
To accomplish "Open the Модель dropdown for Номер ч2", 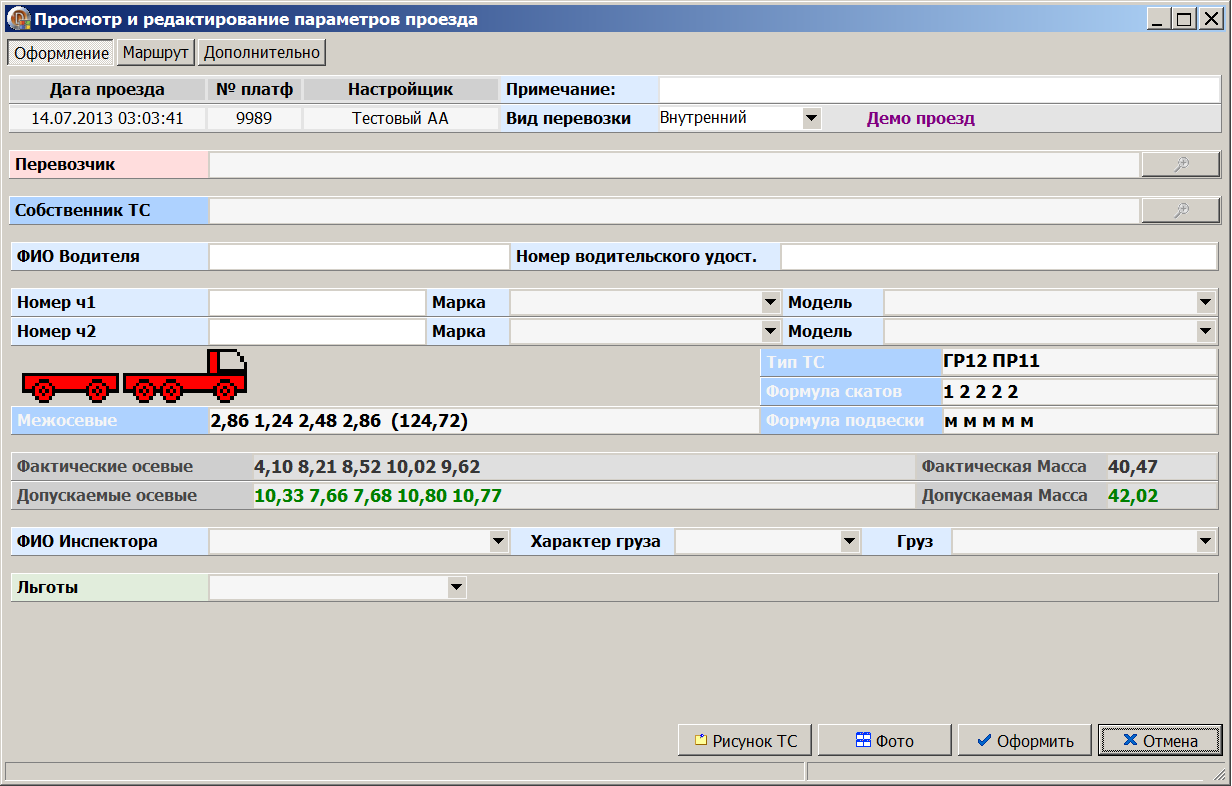I will click(x=1204, y=331).
